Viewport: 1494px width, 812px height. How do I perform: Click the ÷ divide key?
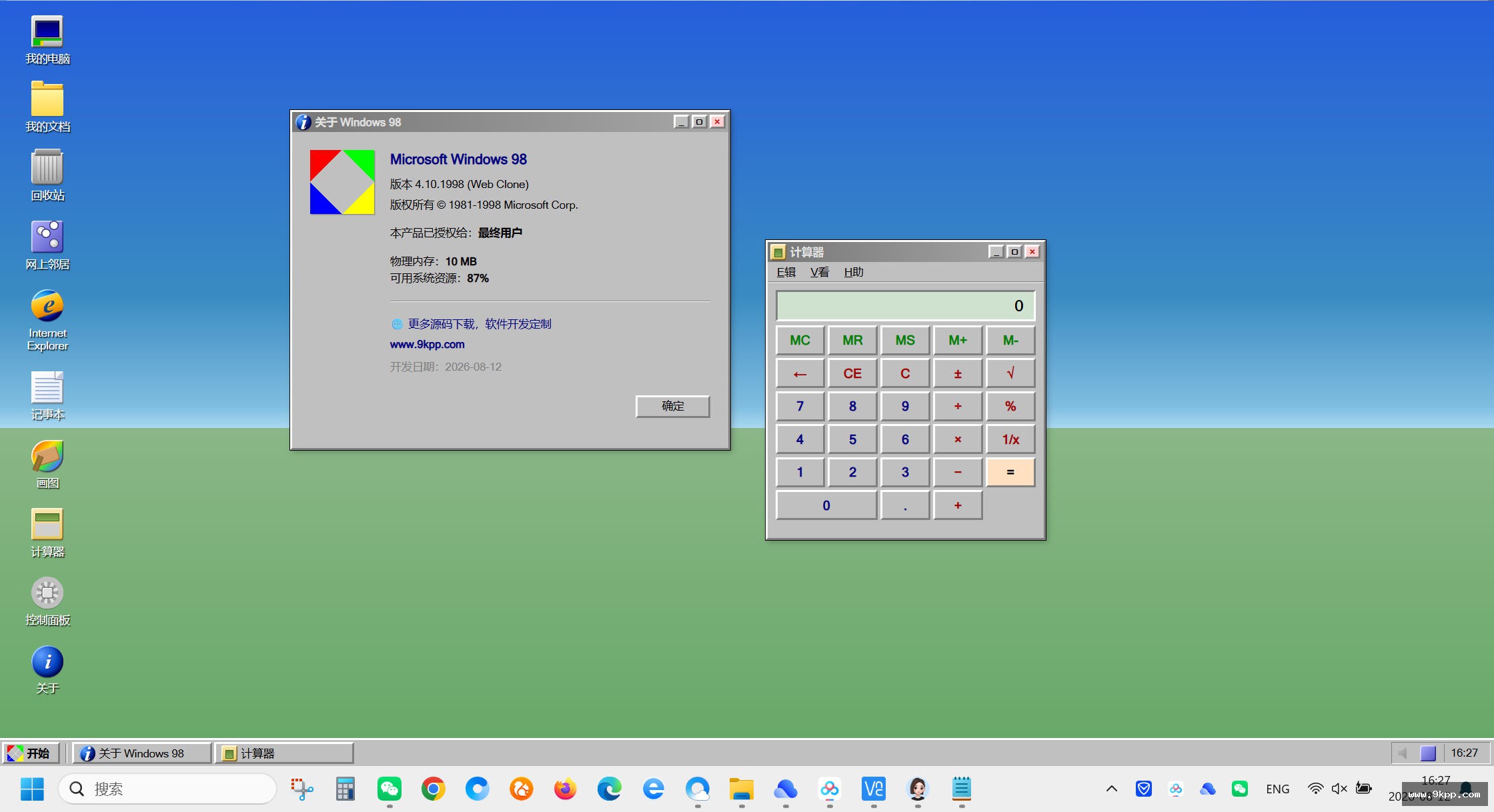958,407
